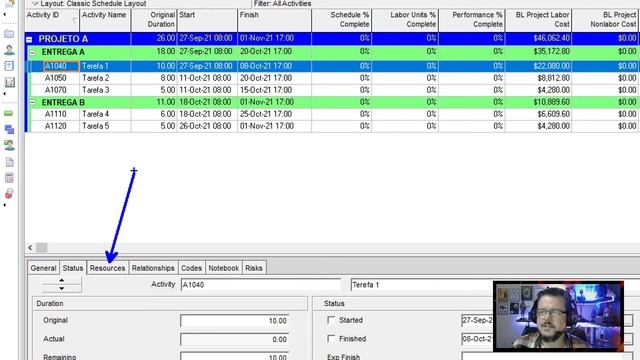Click labor cost cell $8,812.80

click(538, 78)
